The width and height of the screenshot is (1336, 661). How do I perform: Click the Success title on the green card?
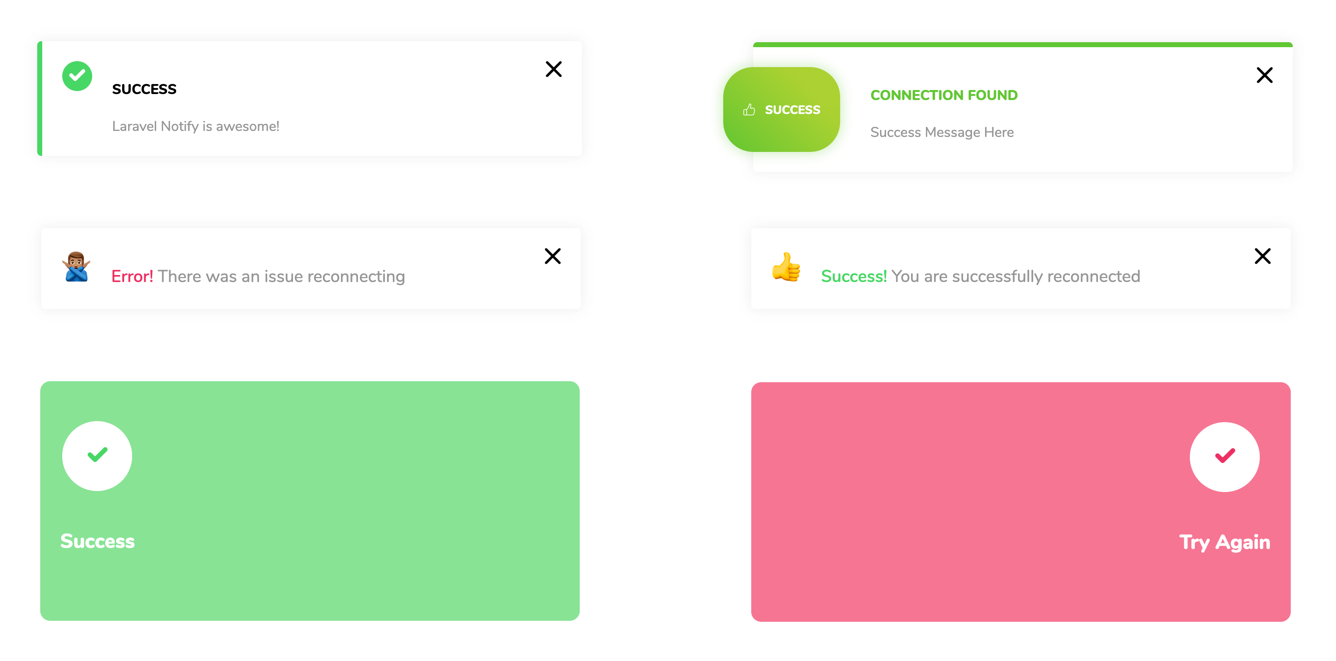pyautogui.click(x=97, y=541)
